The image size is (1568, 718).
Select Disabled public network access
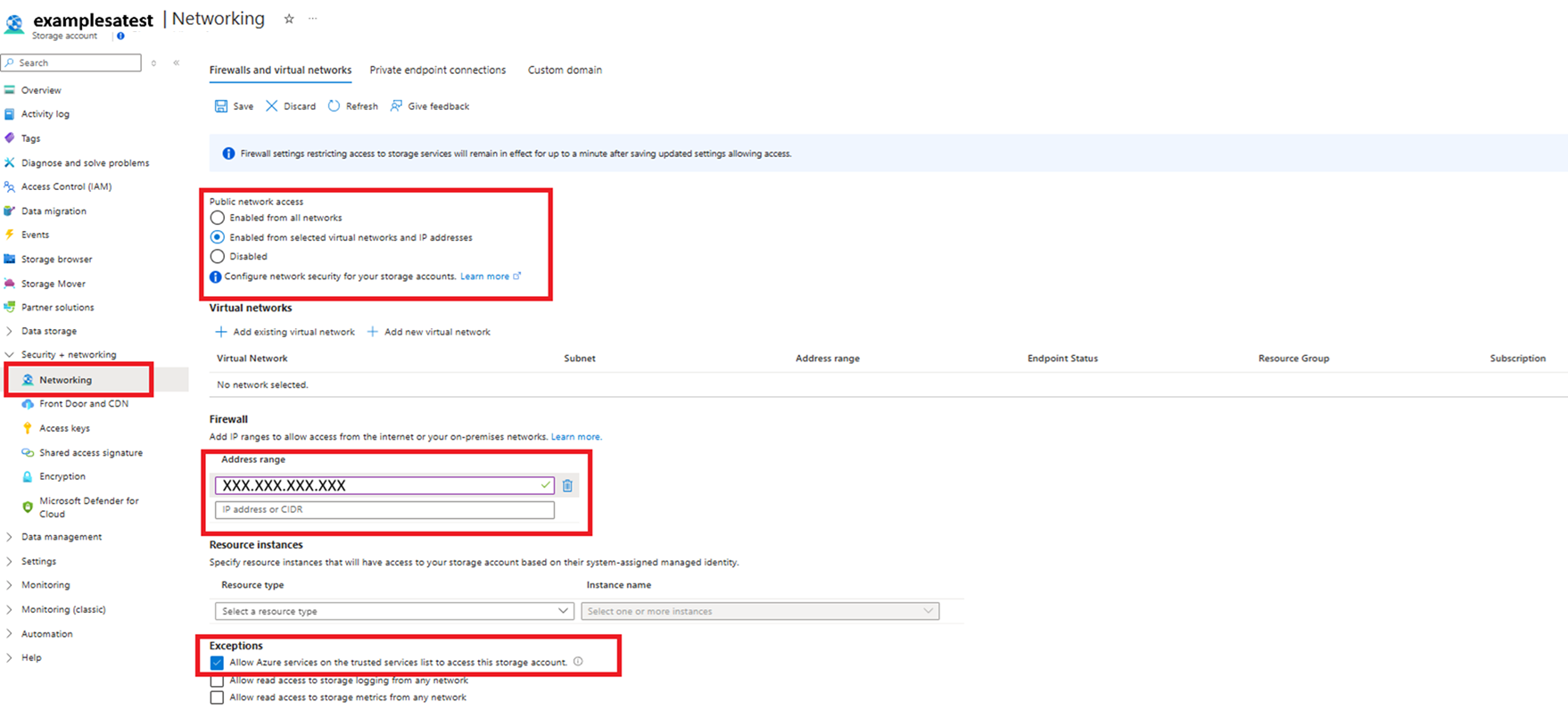click(218, 256)
